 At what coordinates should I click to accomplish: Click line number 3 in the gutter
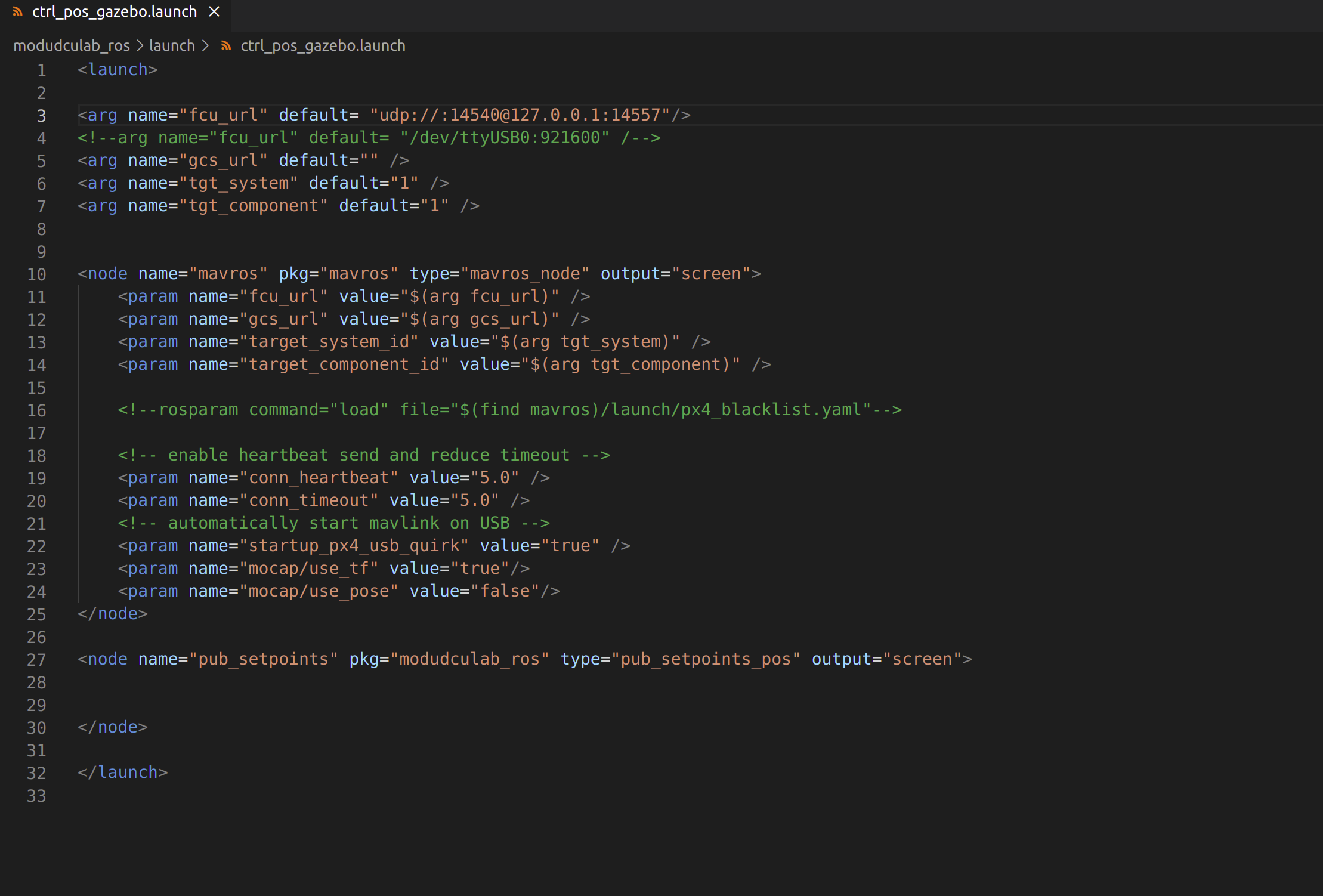coord(41,116)
